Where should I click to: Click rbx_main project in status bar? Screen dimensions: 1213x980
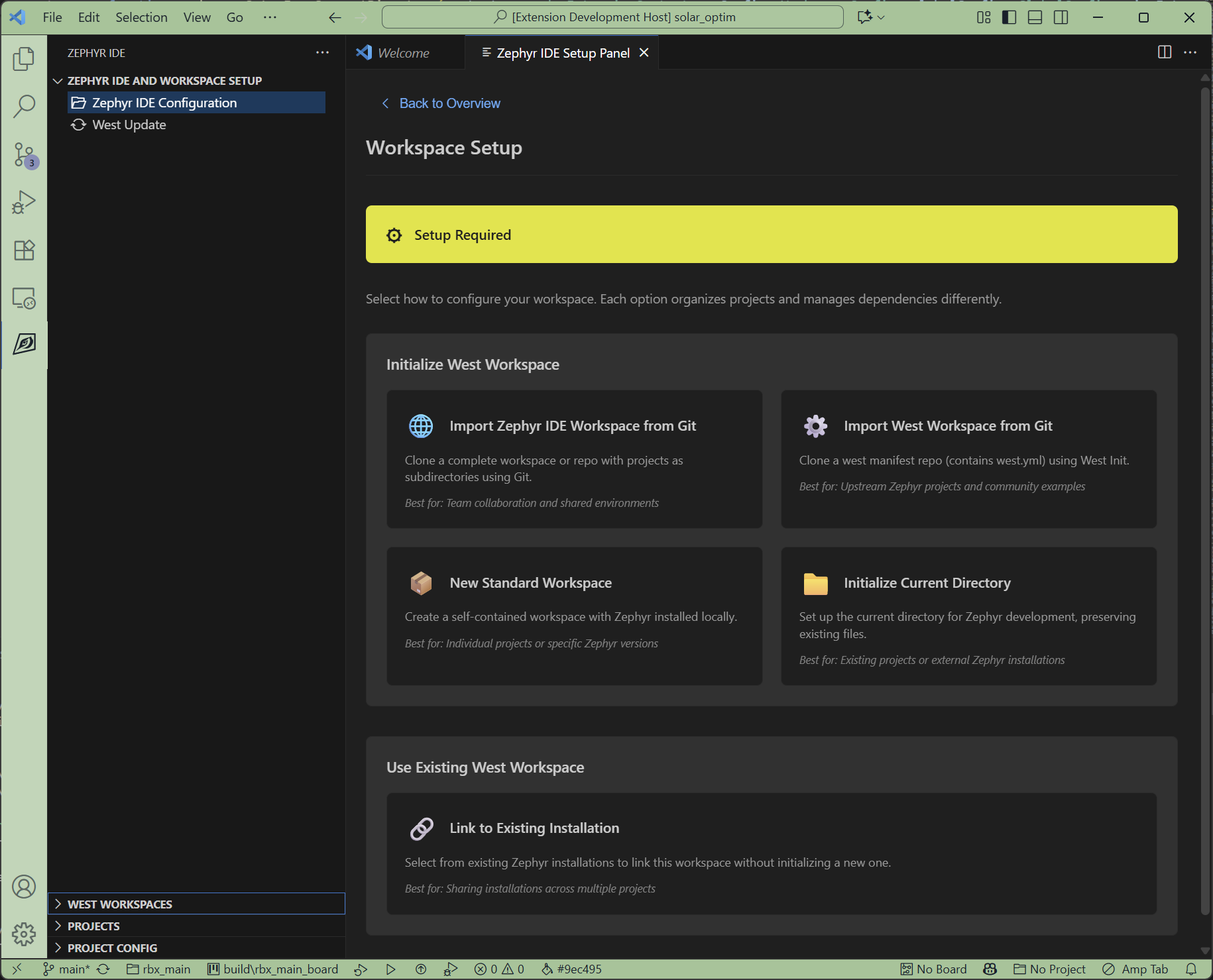[158, 969]
